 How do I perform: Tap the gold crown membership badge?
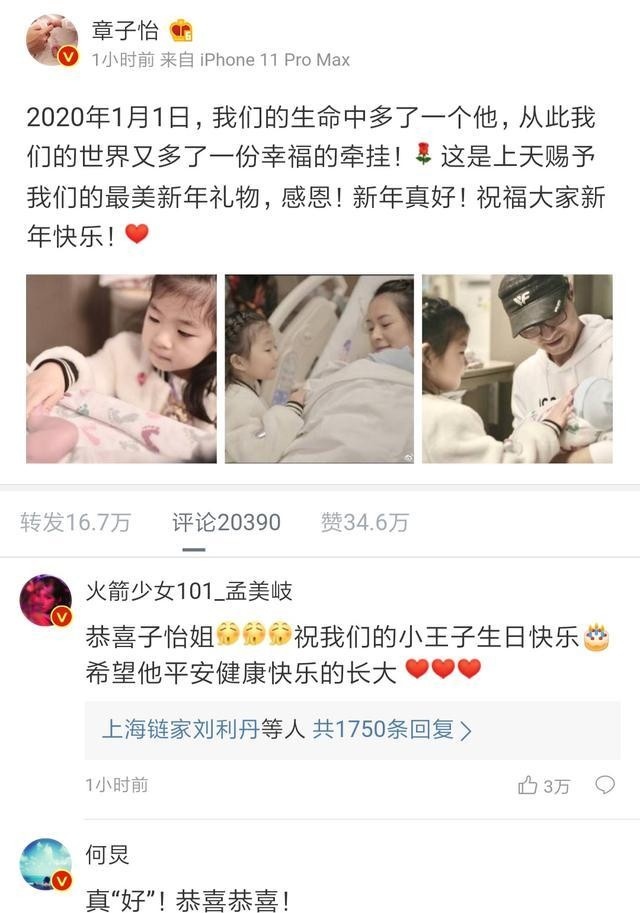click(x=181, y=30)
